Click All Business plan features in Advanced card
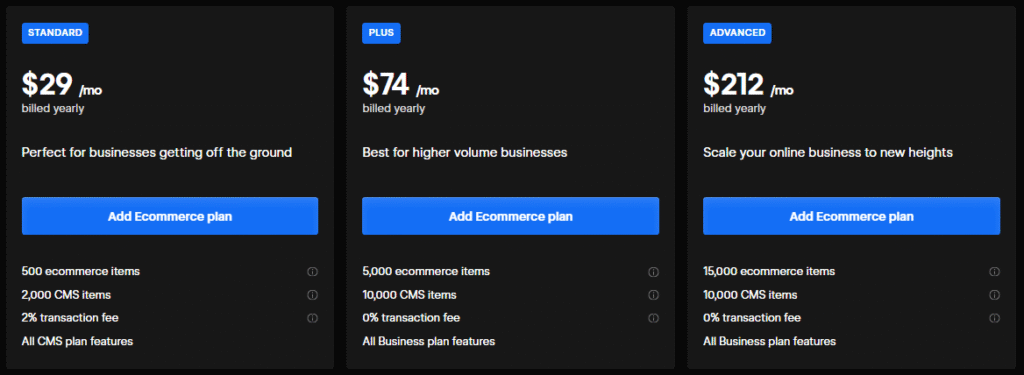The image size is (1024, 375). click(x=769, y=341)
